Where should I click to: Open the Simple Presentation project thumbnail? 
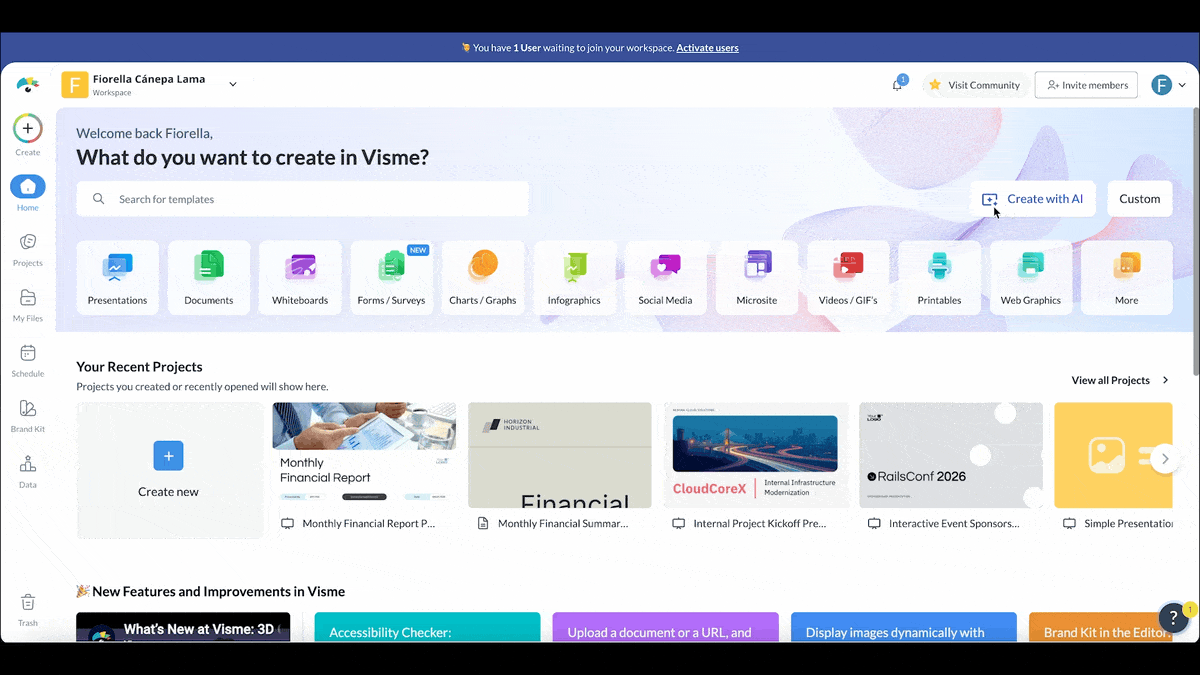(x=1113, y=455)
